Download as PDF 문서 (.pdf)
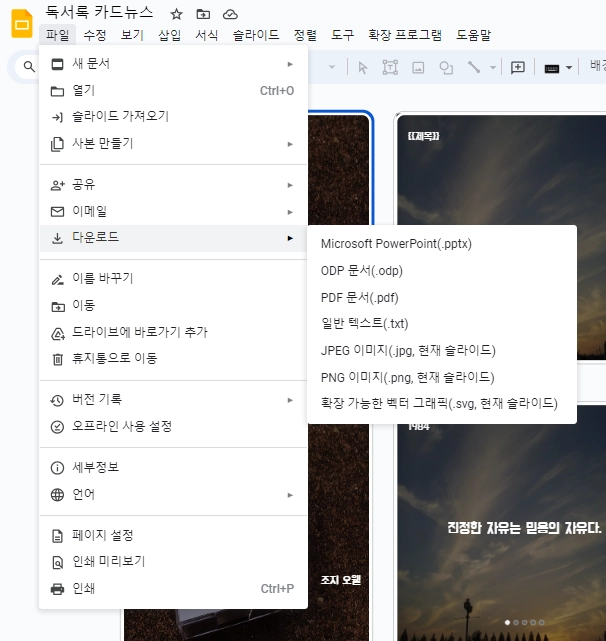Viewport: 606px width, 641px height. (x=442, y=298)
